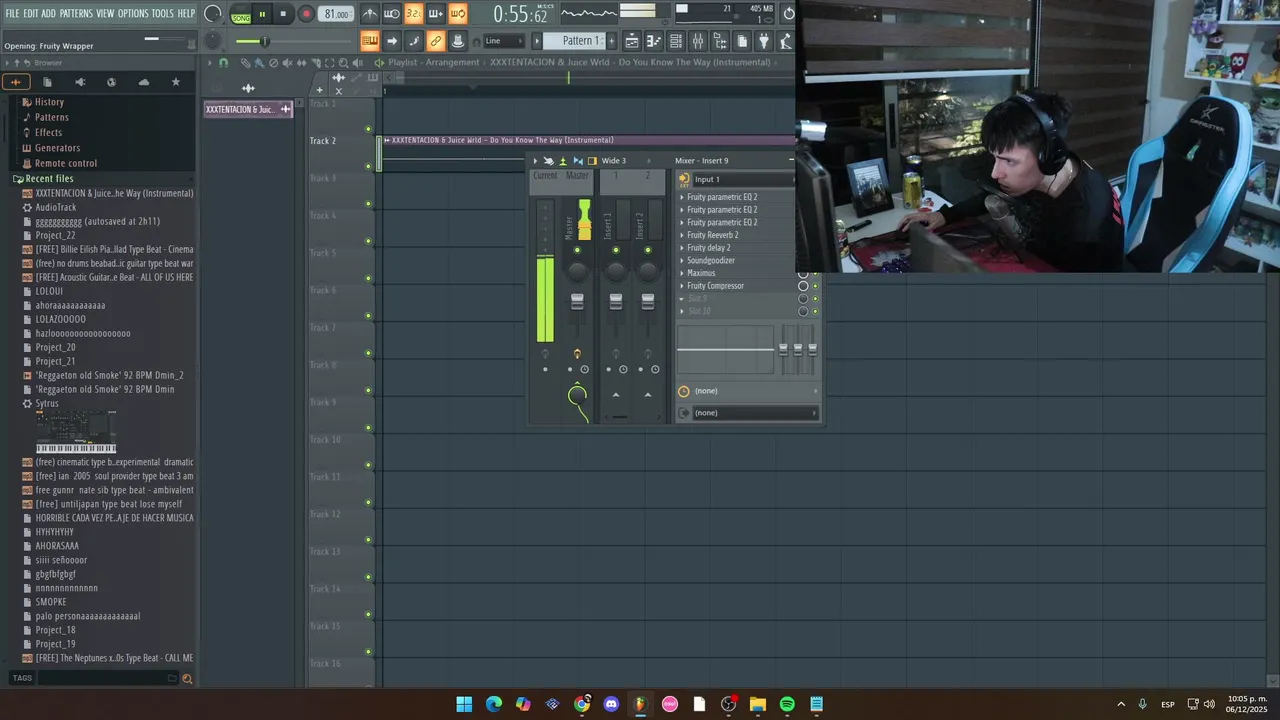Screen dimensions: 1280x720
Task: Select the XXXTENTACION & Juic.. clip picker item
Action: pos(248,109)
